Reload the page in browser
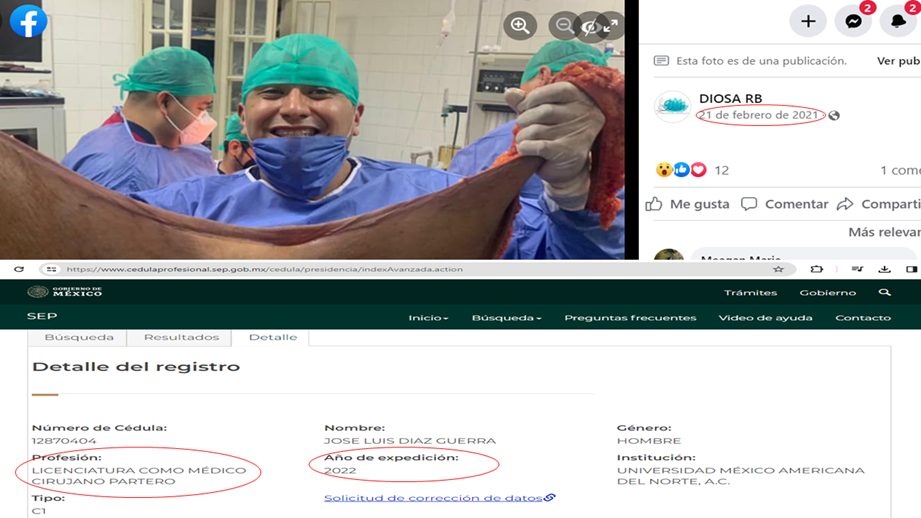The height and width of the screenshot is (518, 921). coord(18,269)
